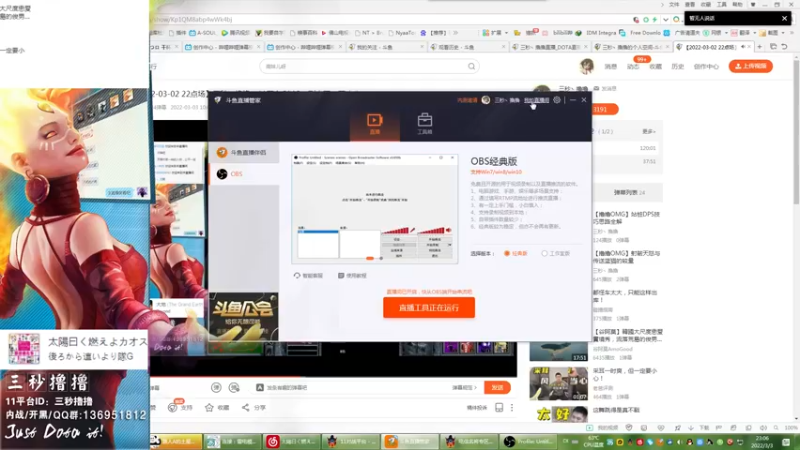Click 我的直播间 link in Douyu title bar
Screen dimensions: 800x450
coord(536,100)
